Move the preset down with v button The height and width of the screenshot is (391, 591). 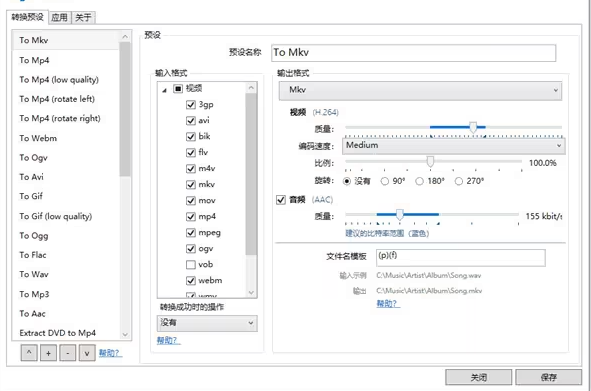(87, 353)
